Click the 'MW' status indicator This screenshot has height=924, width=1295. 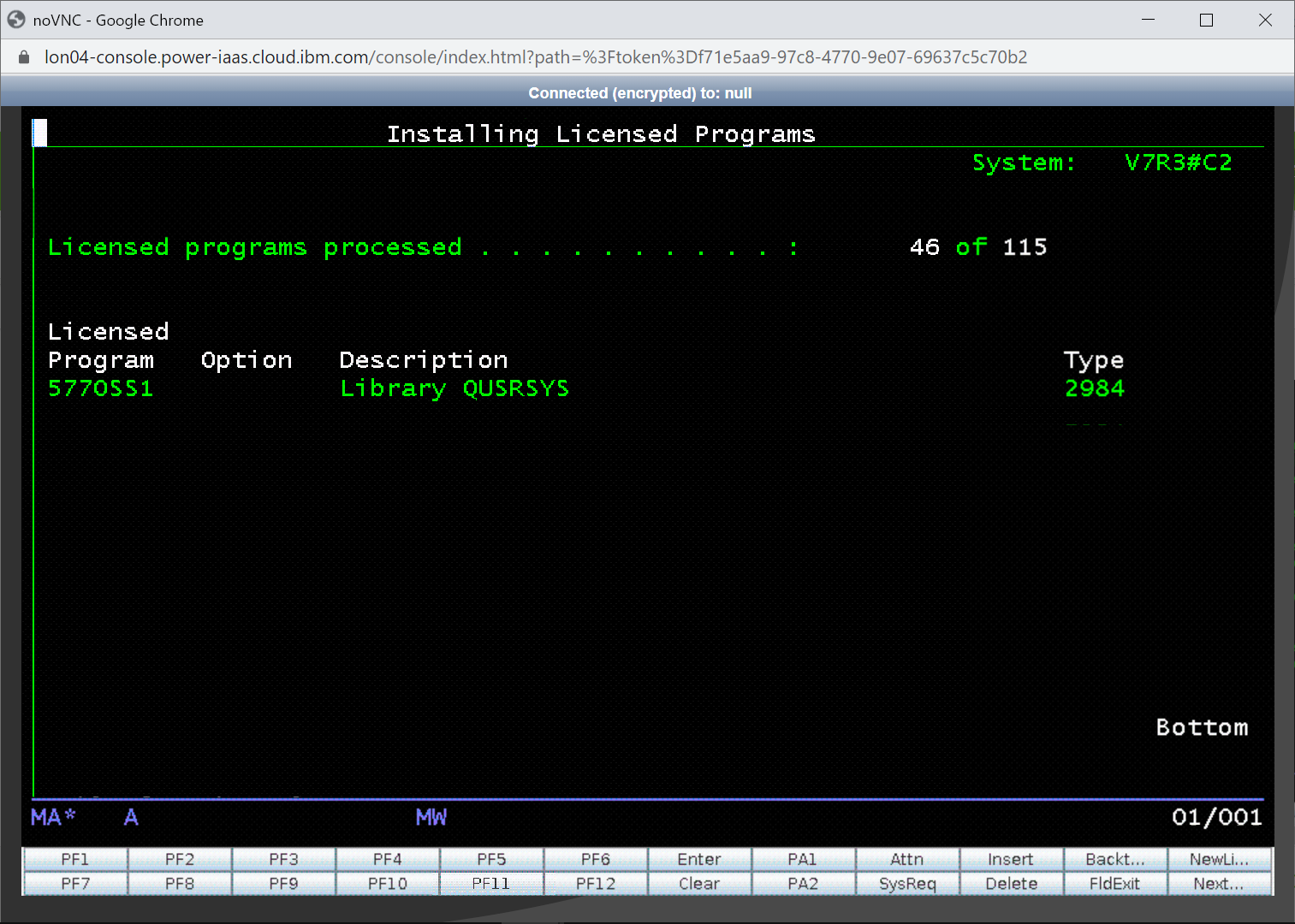[x=431, y=817]
